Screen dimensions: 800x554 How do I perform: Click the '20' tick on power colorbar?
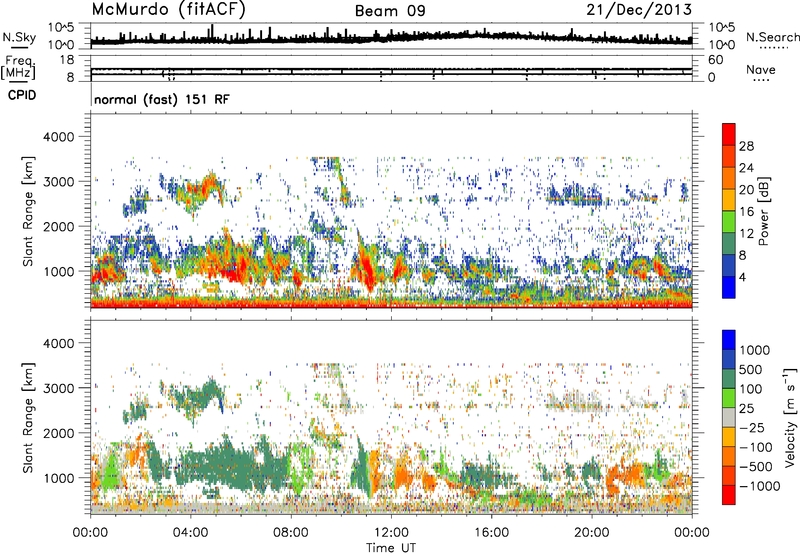click(746, 190)
